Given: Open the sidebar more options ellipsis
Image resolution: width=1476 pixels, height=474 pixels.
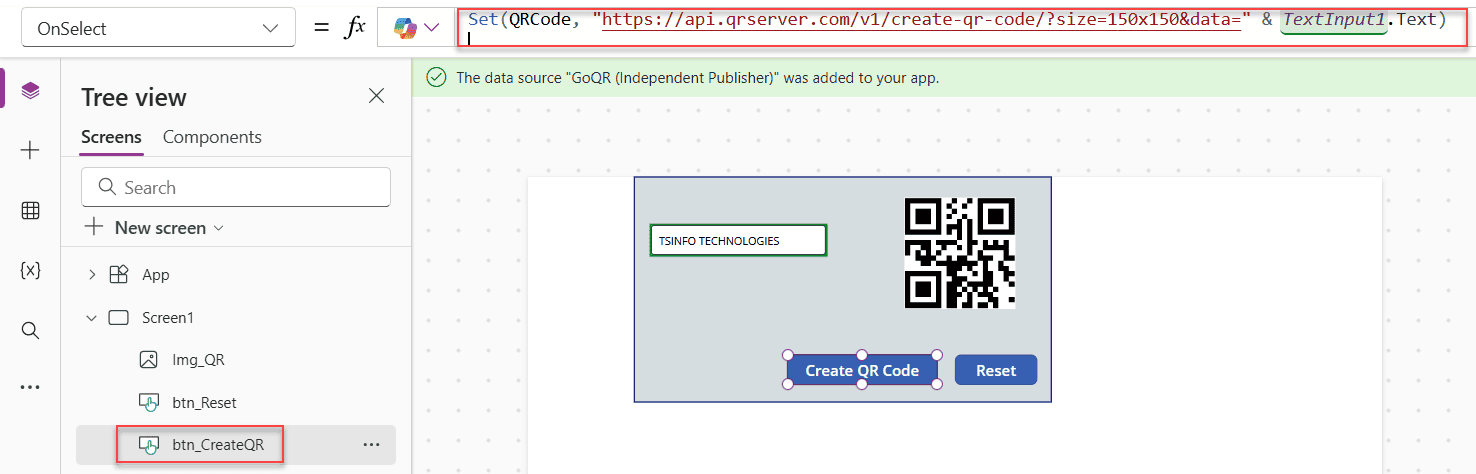Looking at the screenshot, I should click(30, 387).
